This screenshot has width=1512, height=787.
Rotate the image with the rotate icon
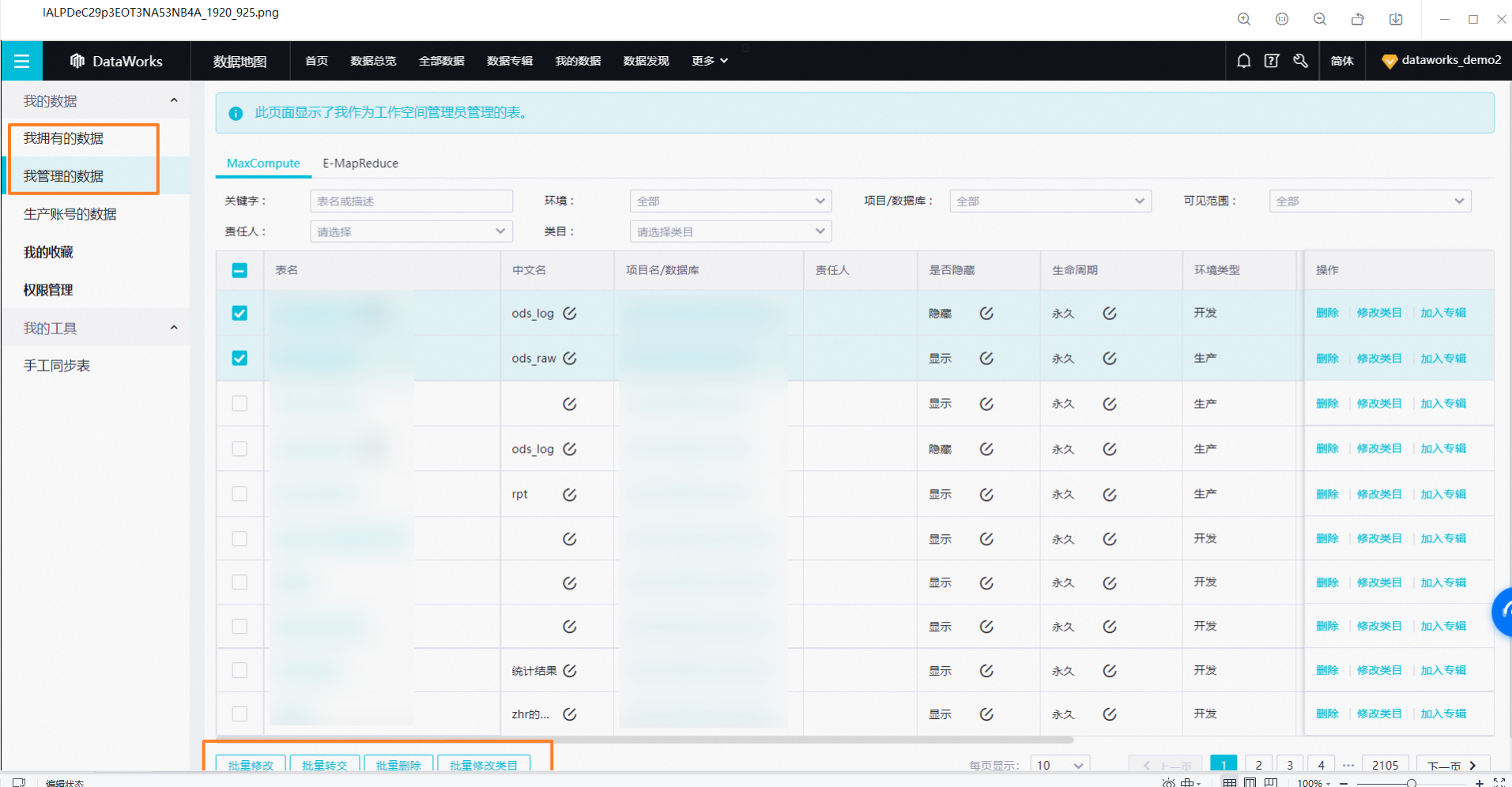coord(1358,19)
